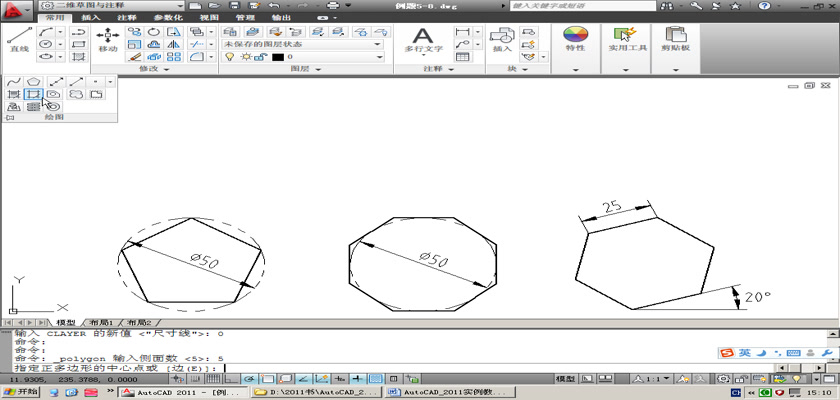The height and width of the screenshot is (400, 840).
Task: Select the 直线 (Line) tool
Action: (x=18, y=40)
